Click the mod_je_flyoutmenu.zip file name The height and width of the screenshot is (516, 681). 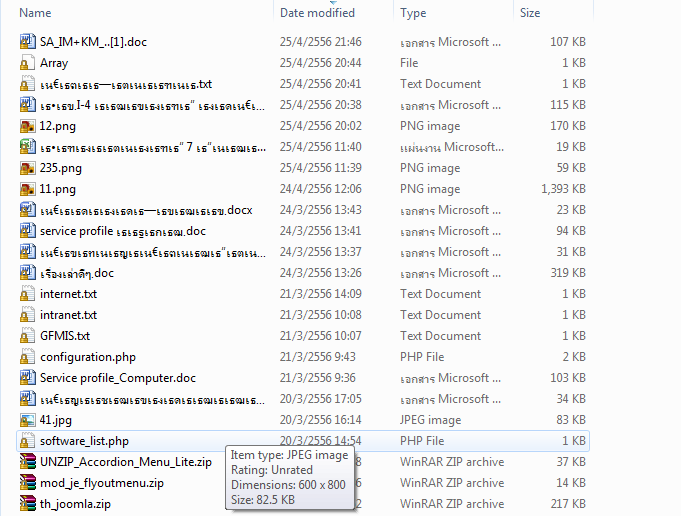point(102,483)
